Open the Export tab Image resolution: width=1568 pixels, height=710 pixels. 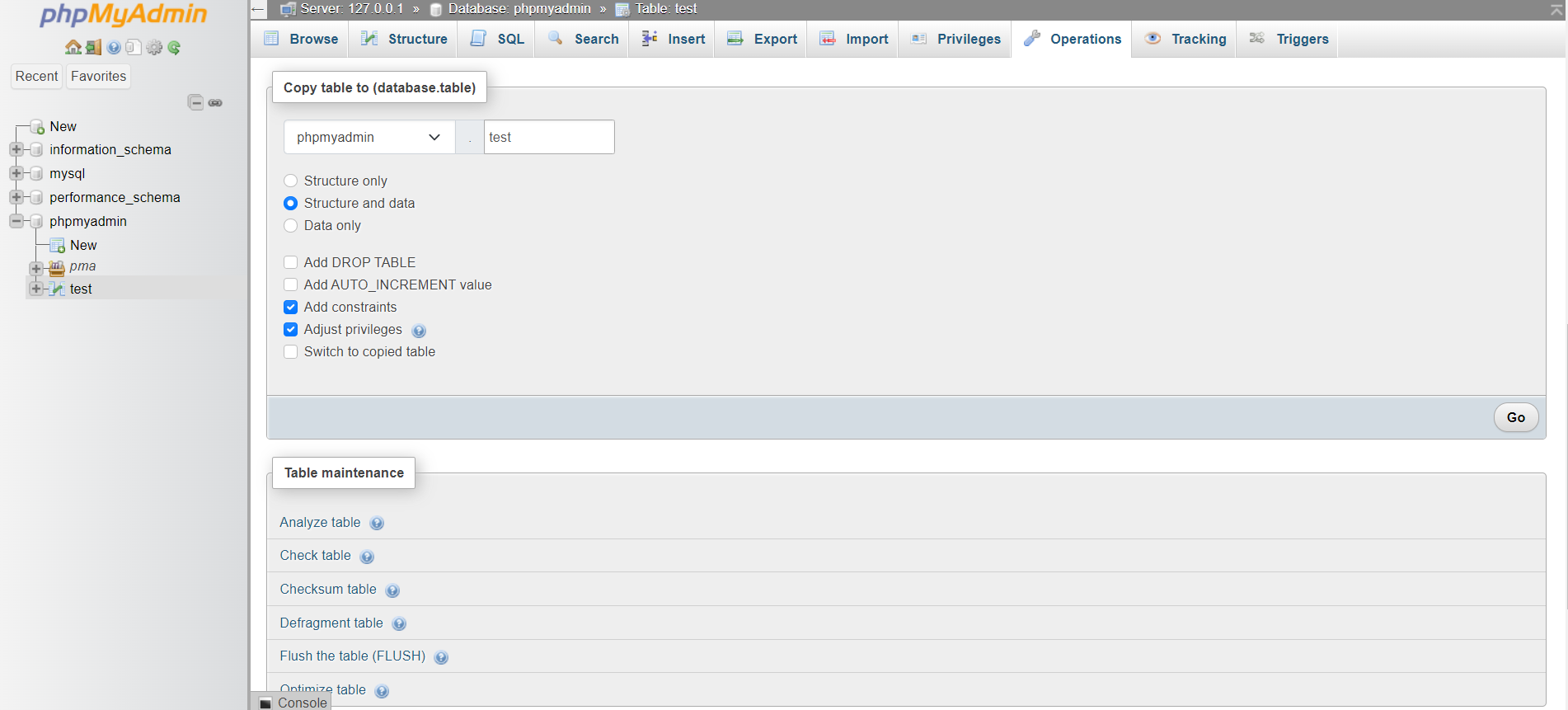point(761,39)
